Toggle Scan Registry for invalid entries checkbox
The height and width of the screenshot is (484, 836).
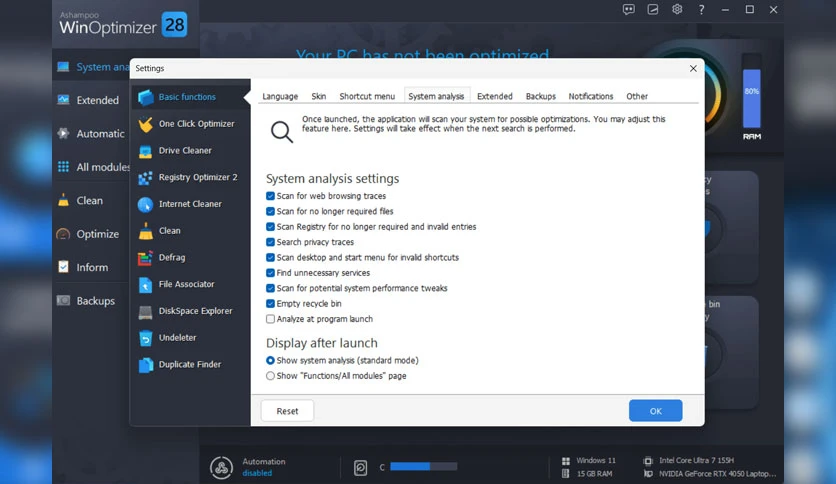[270, 227]
